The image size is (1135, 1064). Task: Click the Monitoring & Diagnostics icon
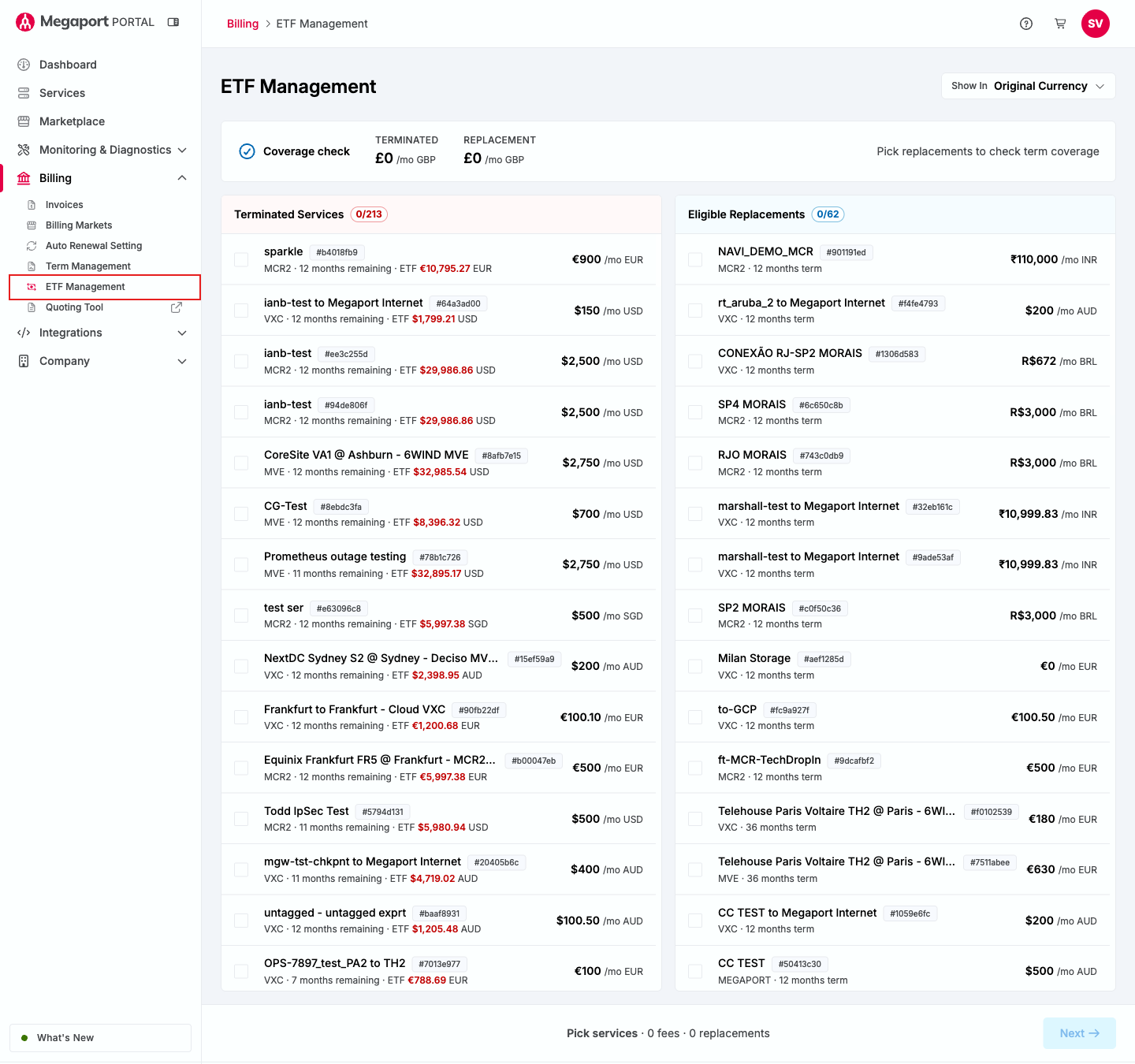(24, 150)
